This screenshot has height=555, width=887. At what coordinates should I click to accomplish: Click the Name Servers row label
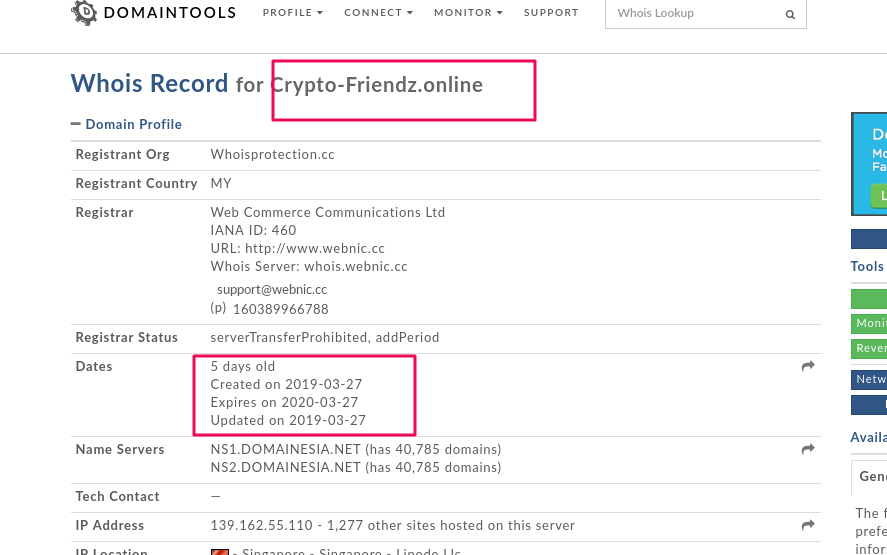point(120,449)
